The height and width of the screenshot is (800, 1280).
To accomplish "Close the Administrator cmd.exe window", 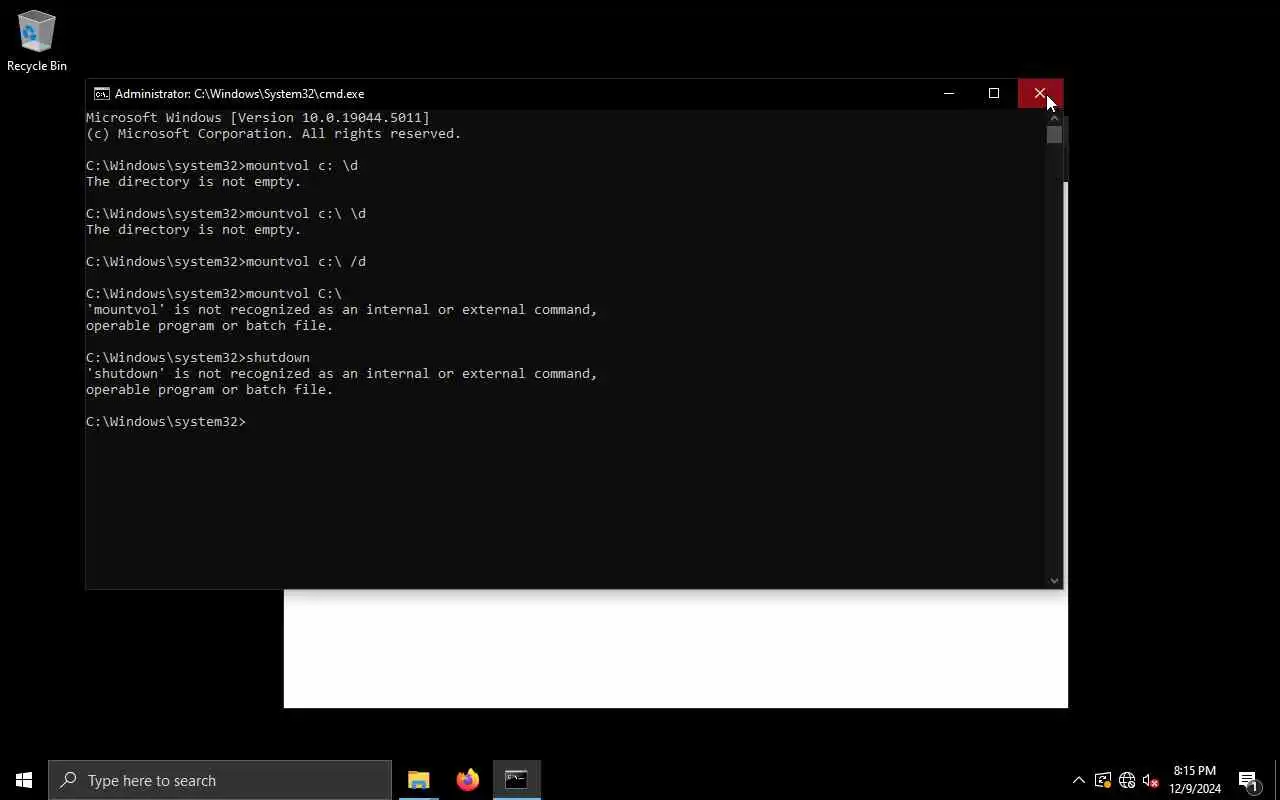I will click(x=1040, y=93).
